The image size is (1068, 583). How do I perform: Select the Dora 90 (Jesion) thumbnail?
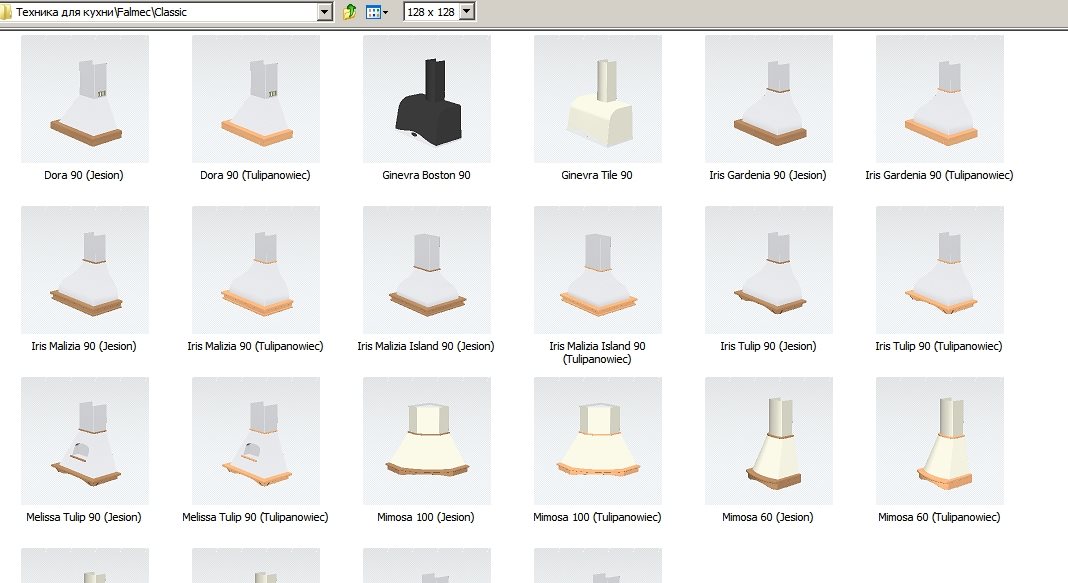[85, 99]
